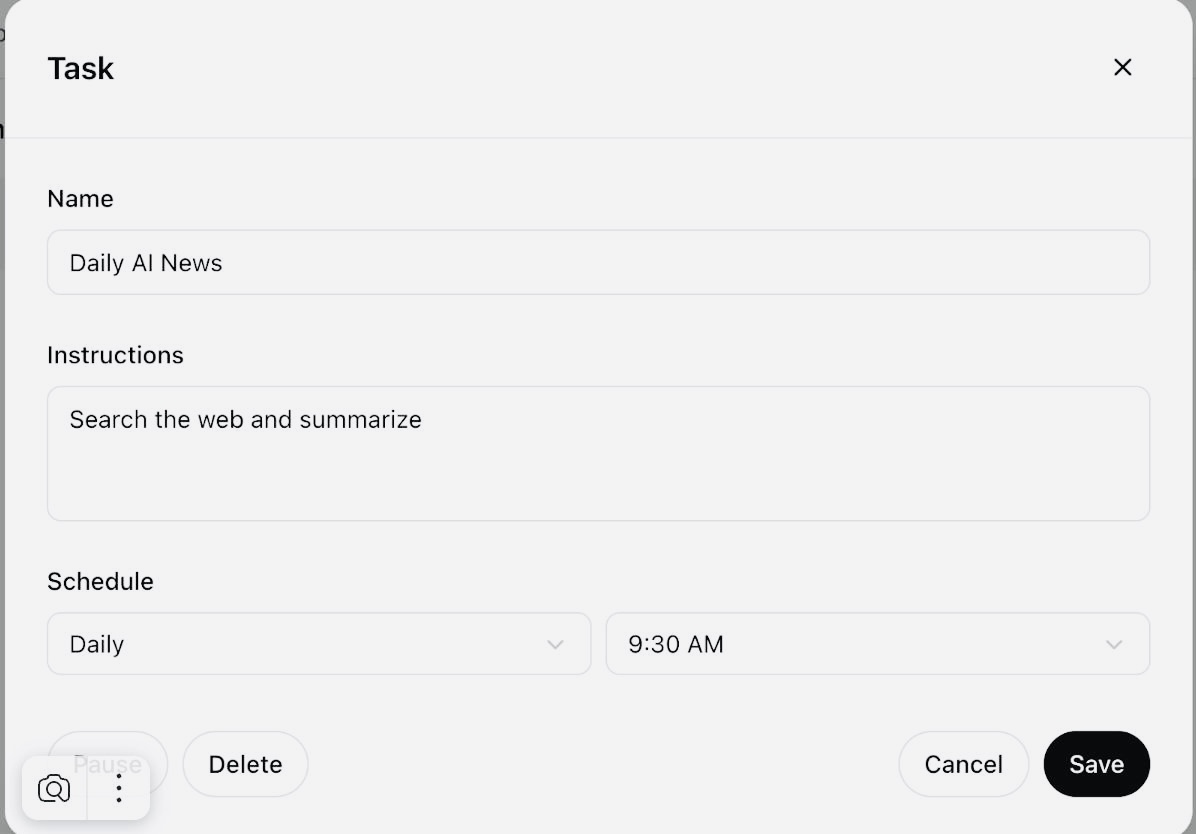Cancel the task edits
Viewport: 1196px width, 834px height.
(963, 764)
